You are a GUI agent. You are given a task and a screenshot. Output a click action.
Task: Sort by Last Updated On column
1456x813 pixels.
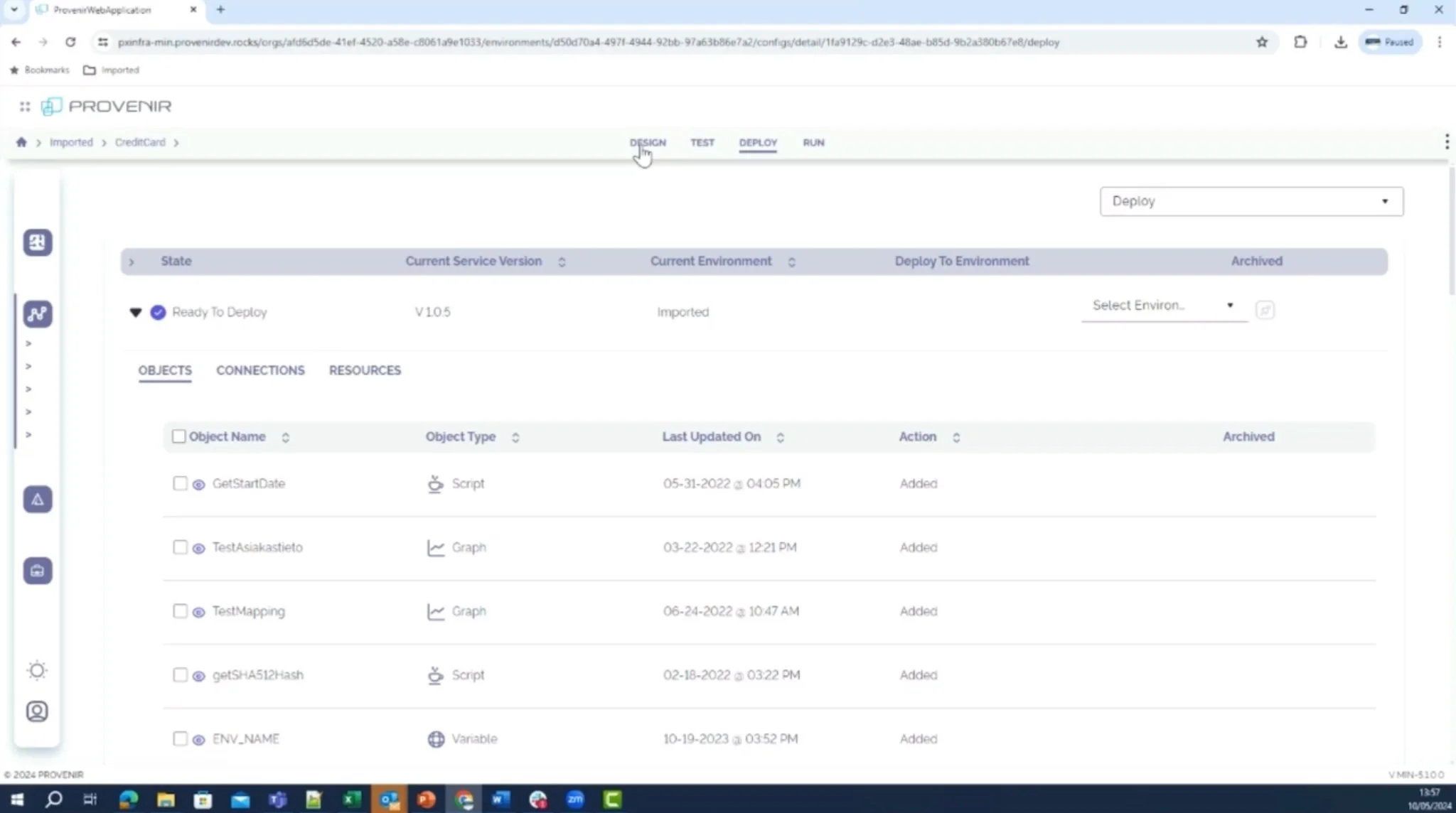pos(780,437)
